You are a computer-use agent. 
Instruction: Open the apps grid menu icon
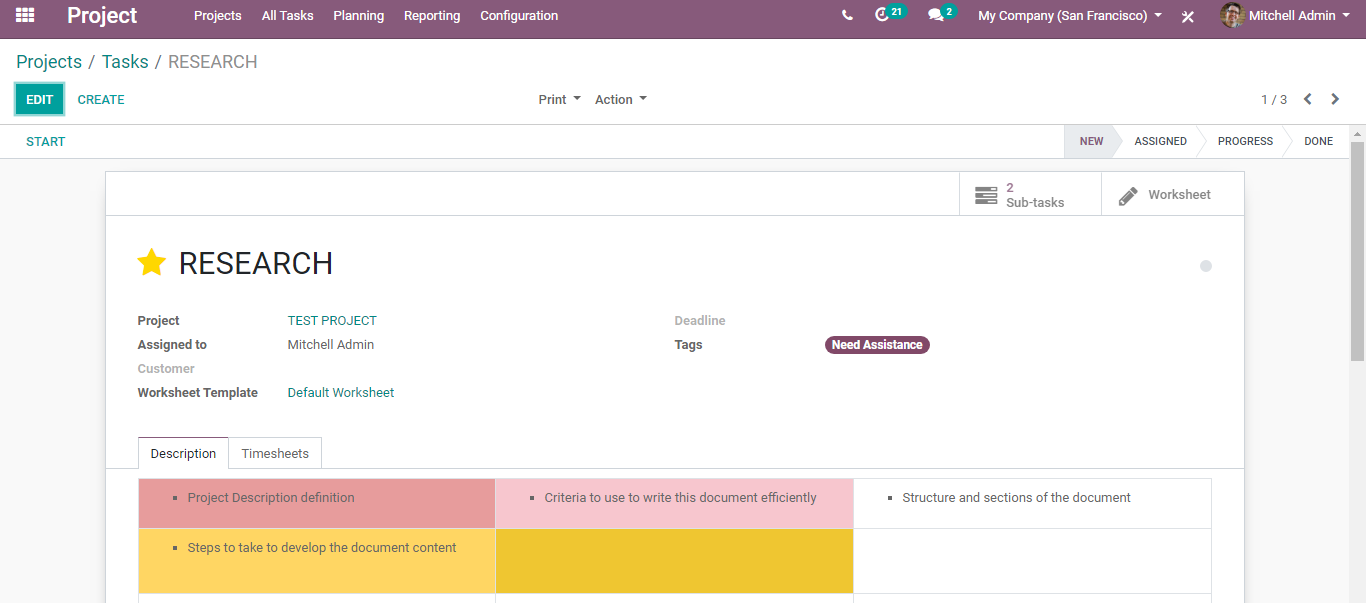[25, 15]
